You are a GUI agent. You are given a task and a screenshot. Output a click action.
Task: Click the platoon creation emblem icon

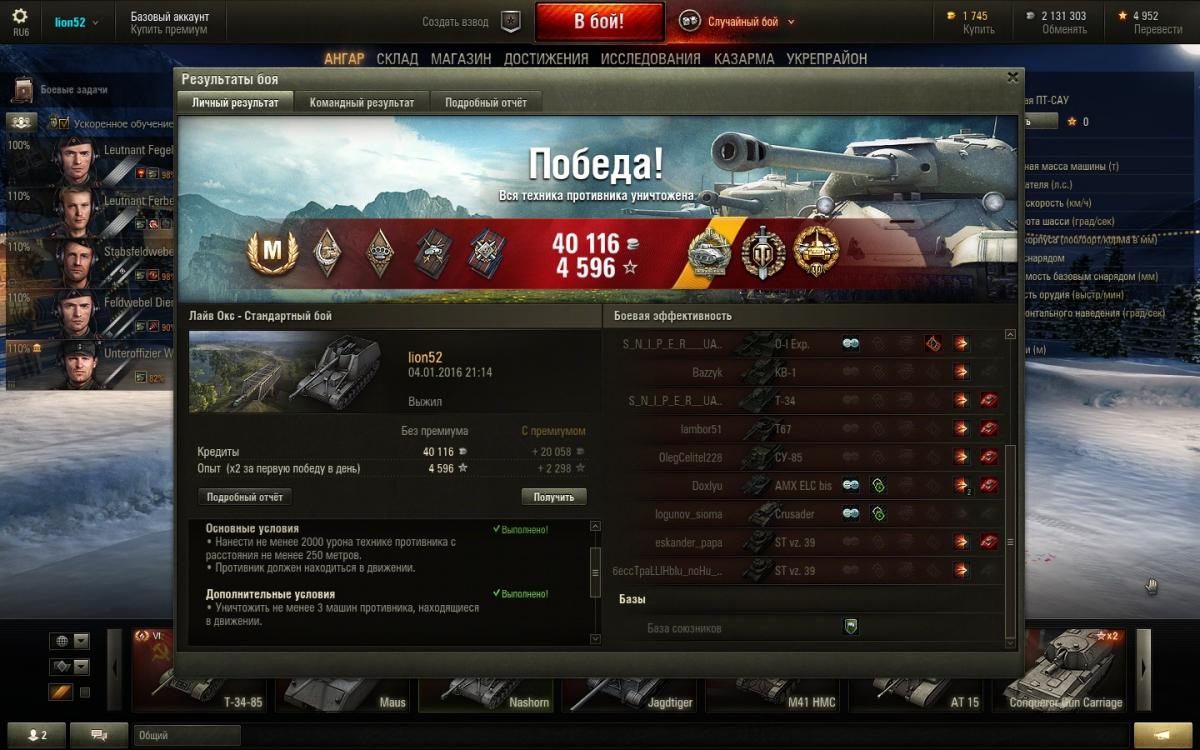(x=511, y=21)
